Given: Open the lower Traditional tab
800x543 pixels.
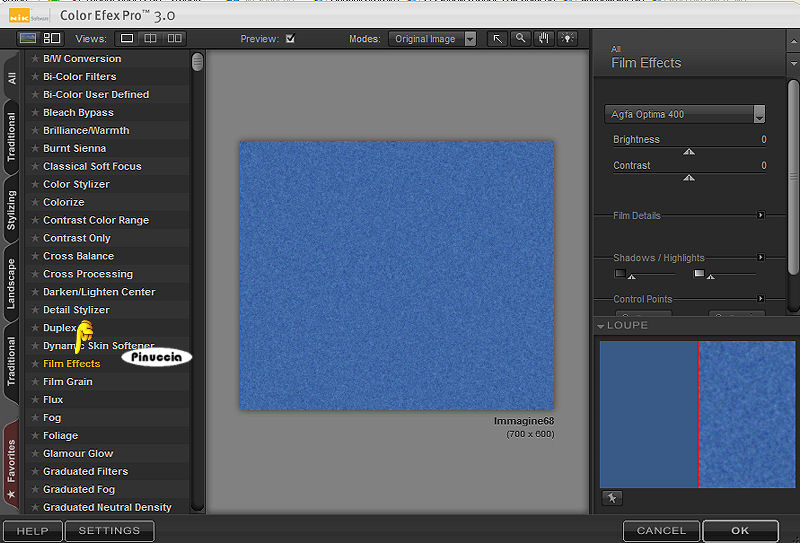Looking at the screenshot, I should tap(11, 361).
